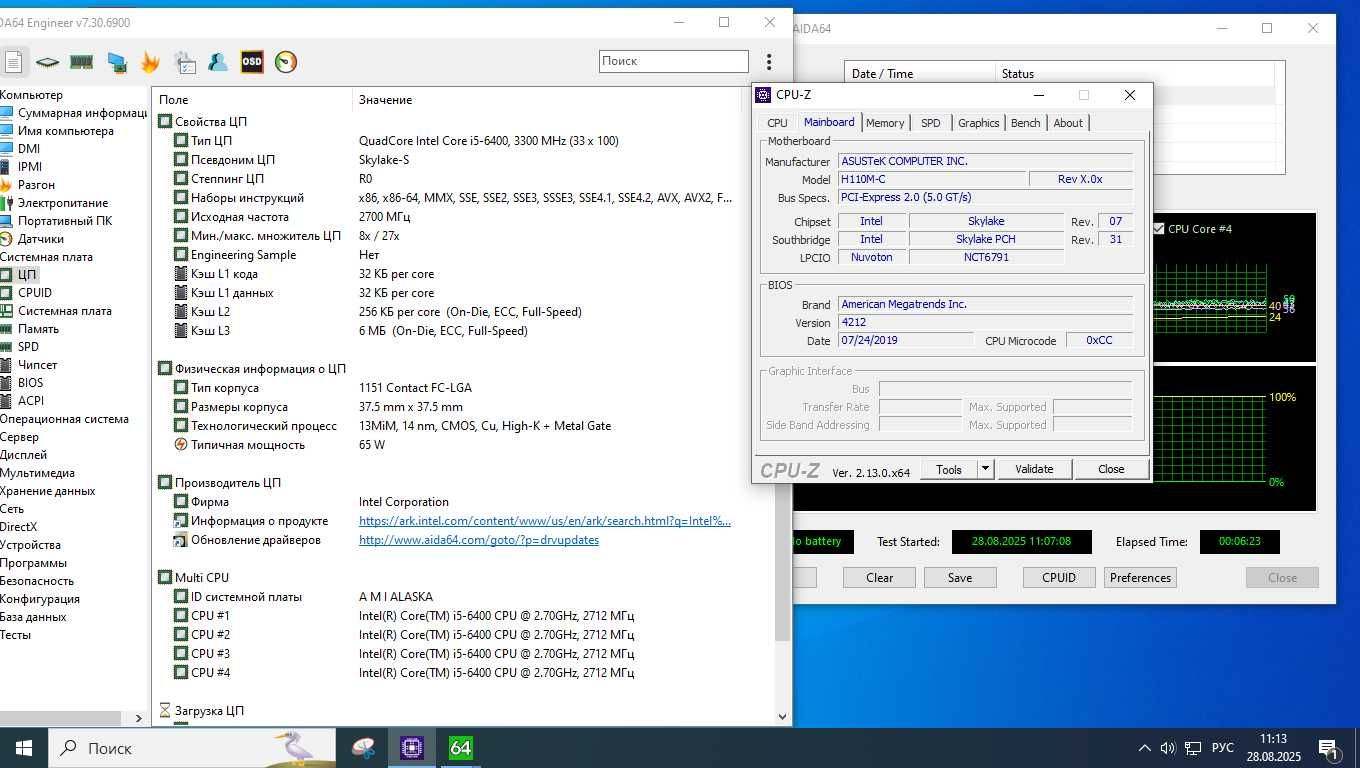Click the memory module toolbar icon
Viewport: 1360px width, 768px height.
click(81, 62)
